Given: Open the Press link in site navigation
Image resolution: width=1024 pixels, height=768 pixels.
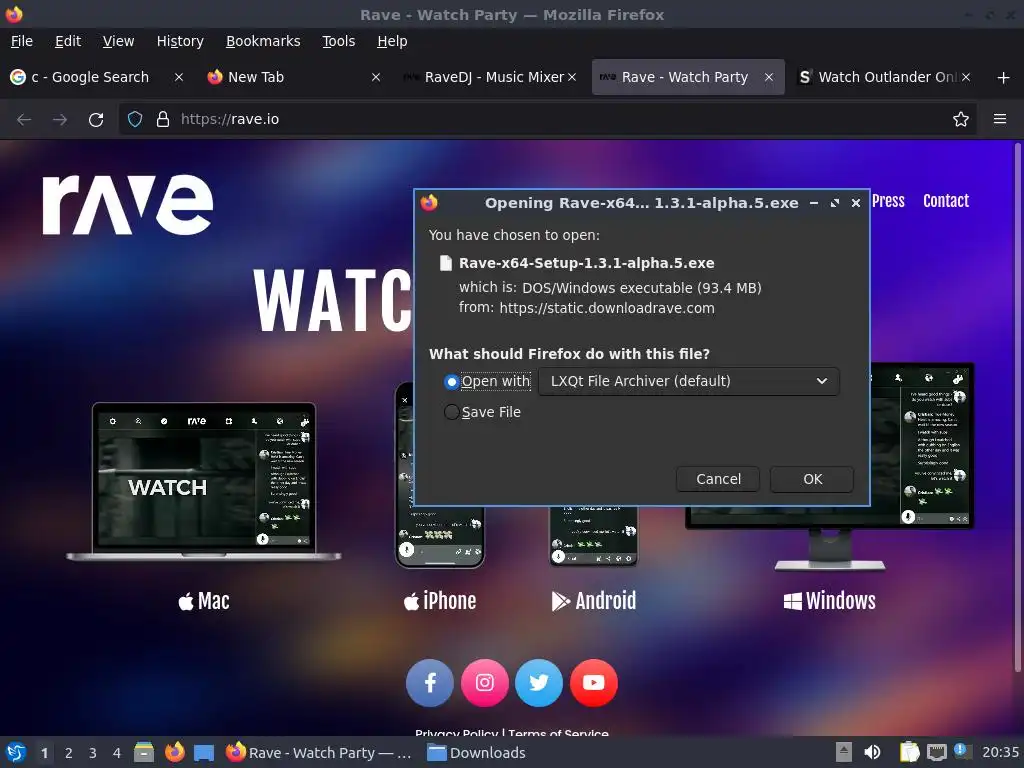Looking at the screenshot, I should tap(888, 201).
